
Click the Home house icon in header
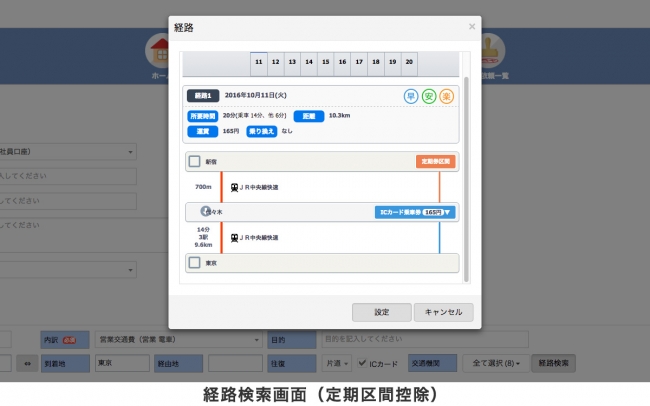(x=157, y=49)
